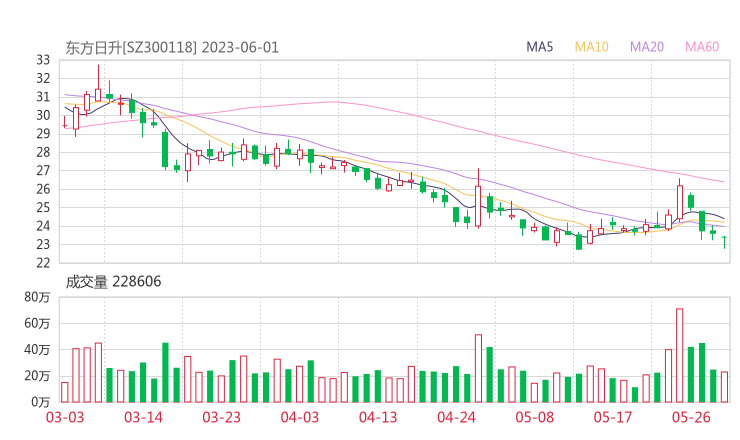Click the MA5 legend label
Screen dimensions: 740x440
[x=539, y=47]
